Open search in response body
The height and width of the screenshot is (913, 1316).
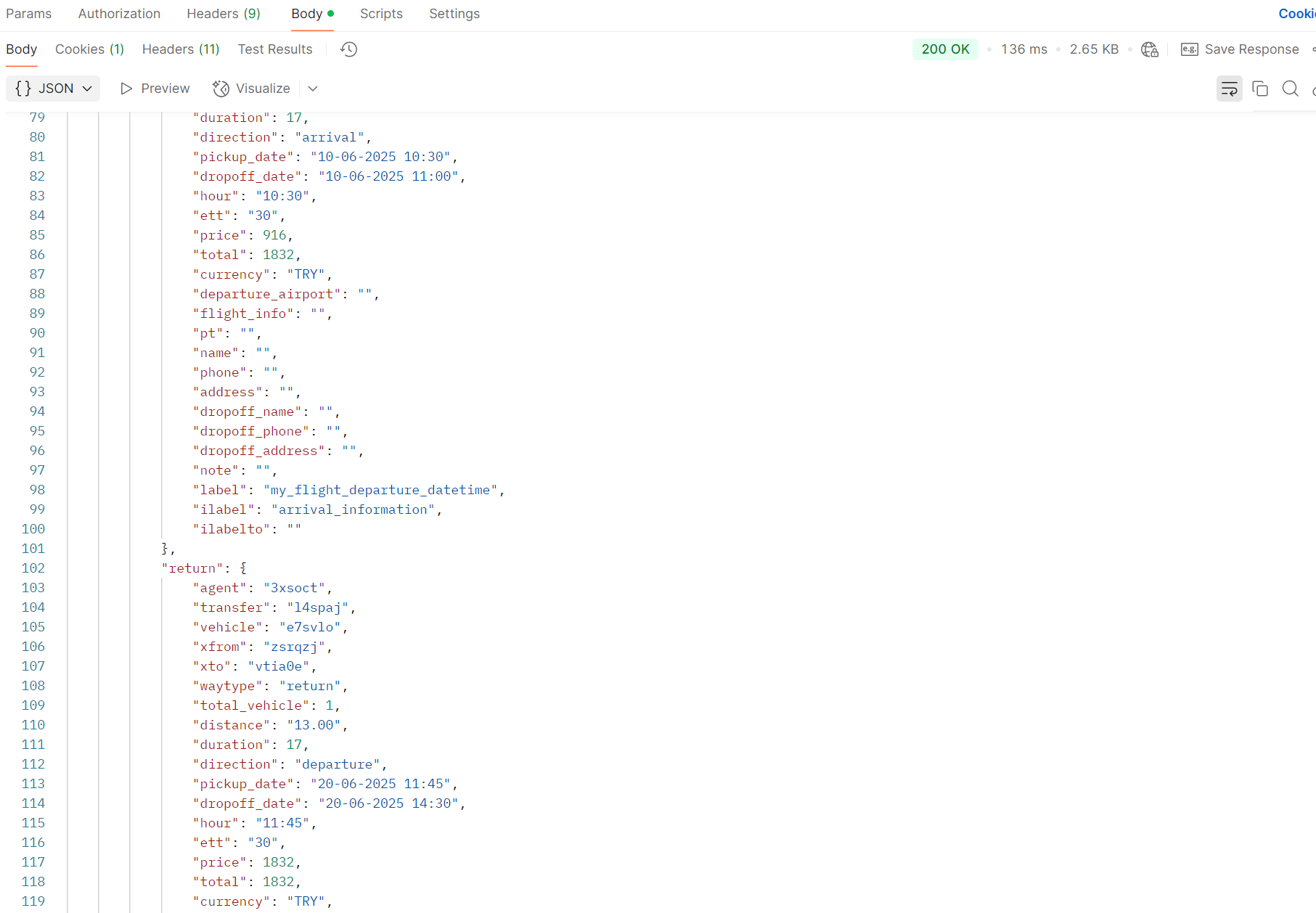tap(1290, 89)
